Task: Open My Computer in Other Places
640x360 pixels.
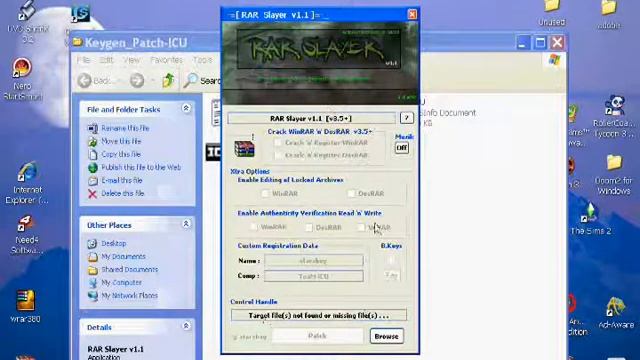Action: [x=122, y=282]
